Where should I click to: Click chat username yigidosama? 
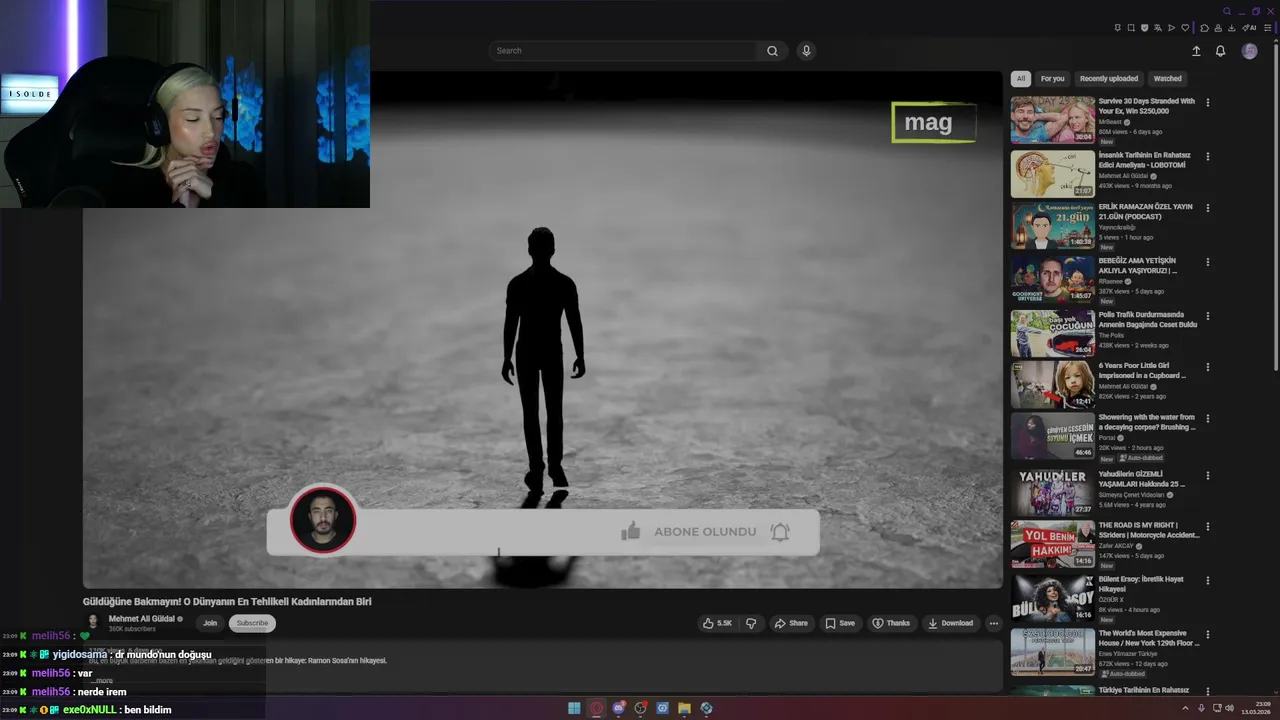(x=80, y=655)
